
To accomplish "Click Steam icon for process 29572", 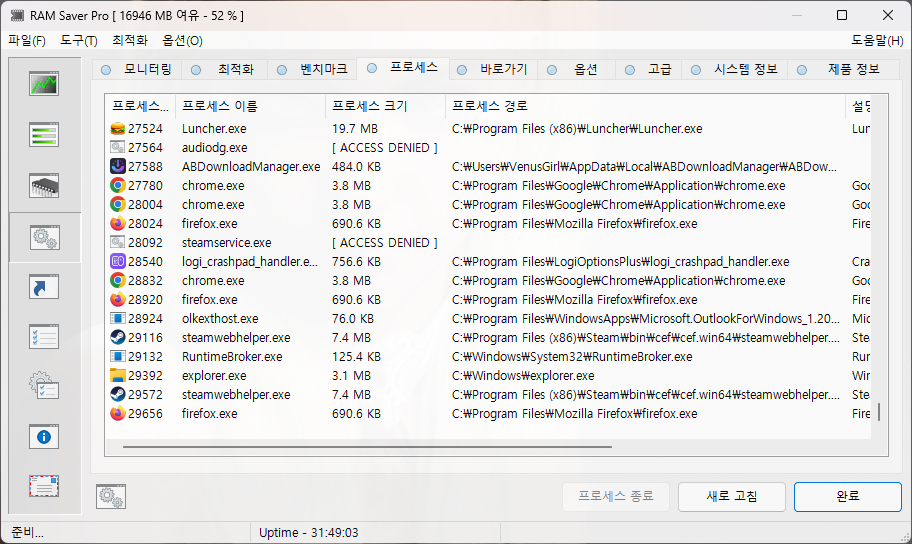I will [x=117, y=394].
